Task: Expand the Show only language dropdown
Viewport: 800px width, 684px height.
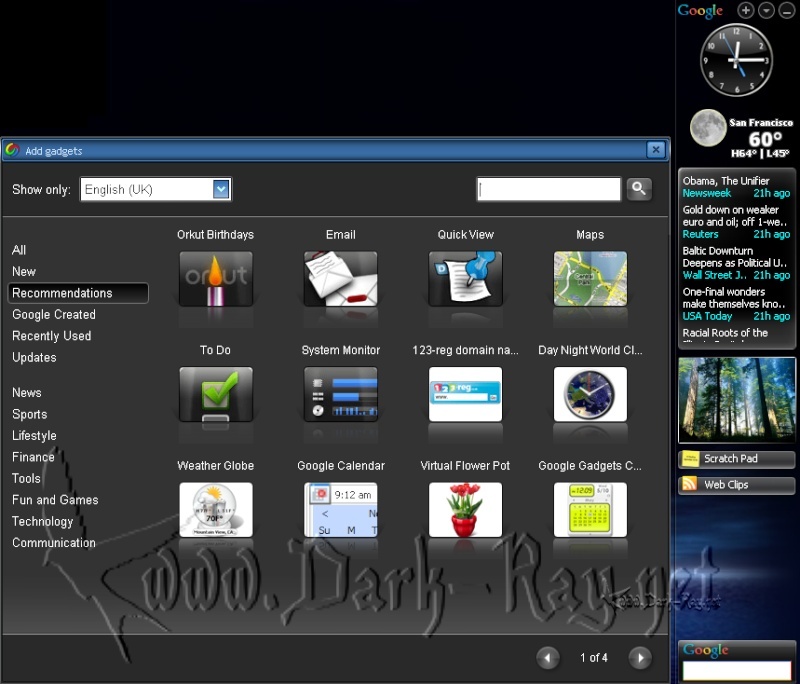Action: pyautogui.click(x=221, y=189)
